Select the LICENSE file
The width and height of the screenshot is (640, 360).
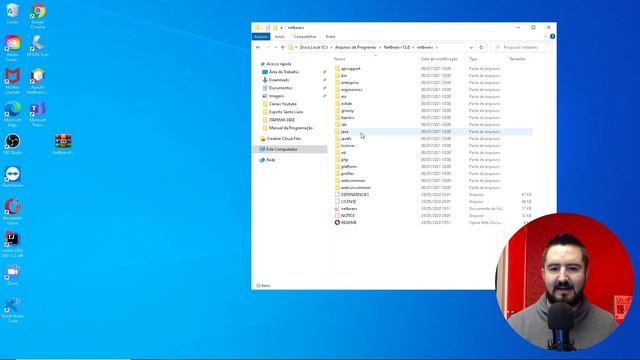click(348, 202)
